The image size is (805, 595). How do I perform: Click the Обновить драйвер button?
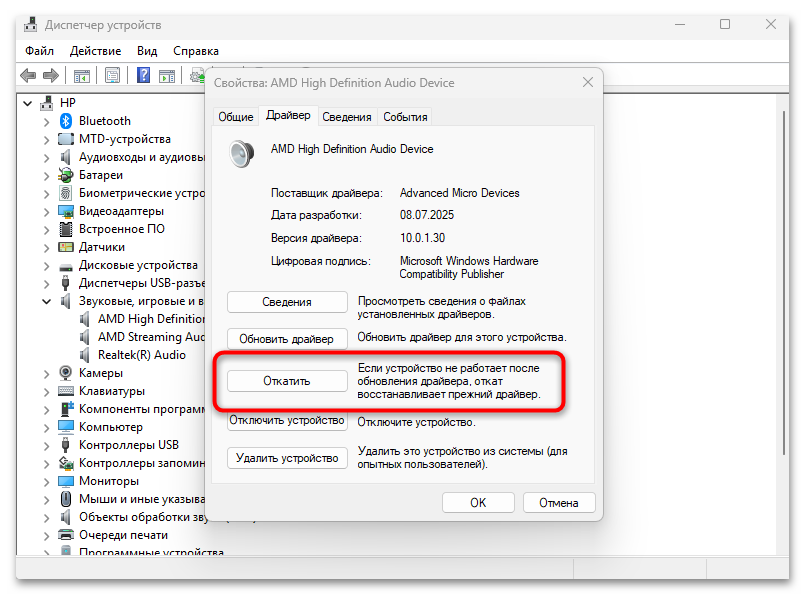[287, 339]
